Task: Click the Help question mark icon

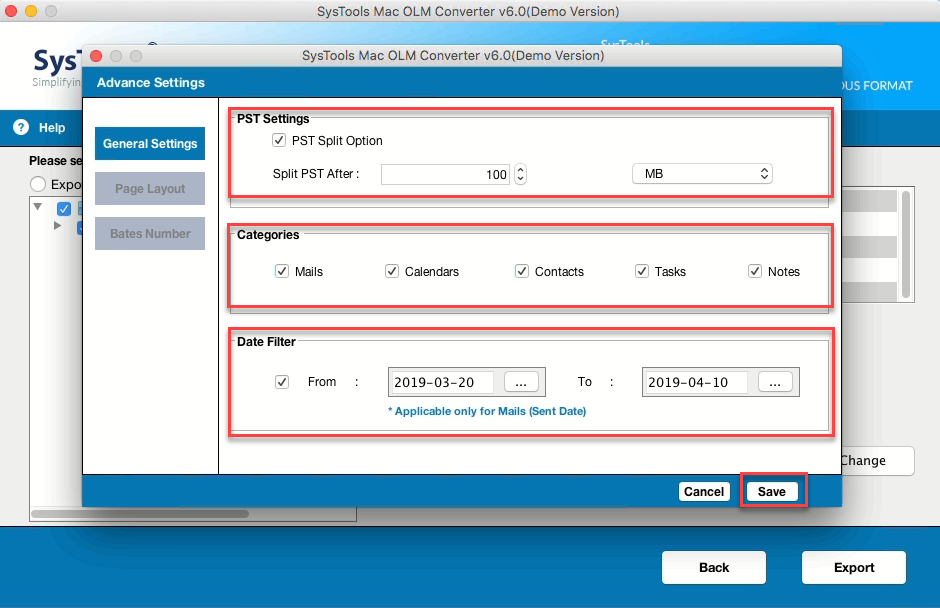Action: tap(21, 127)
